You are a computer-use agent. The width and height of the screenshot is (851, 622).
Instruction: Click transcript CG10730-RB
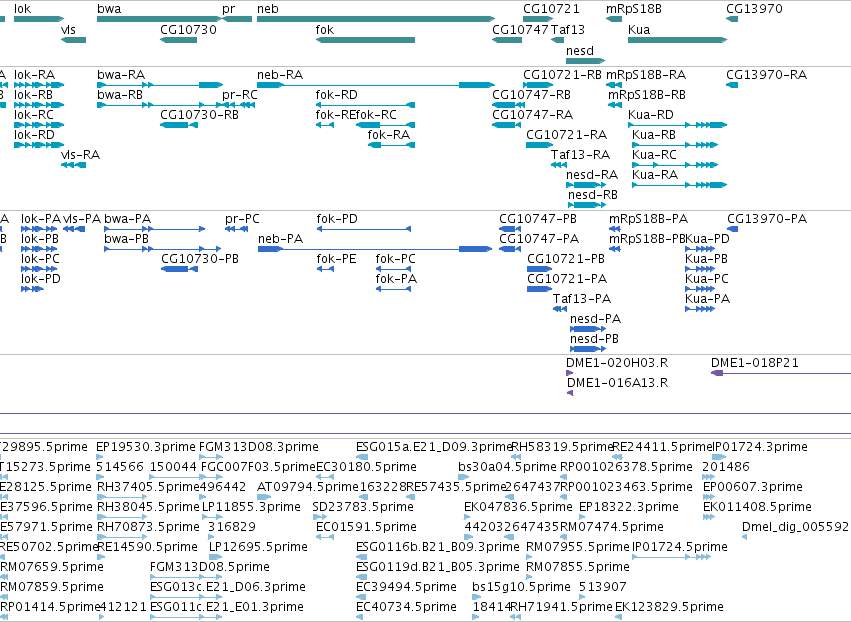pyautogui.click(x=199, y=115)
